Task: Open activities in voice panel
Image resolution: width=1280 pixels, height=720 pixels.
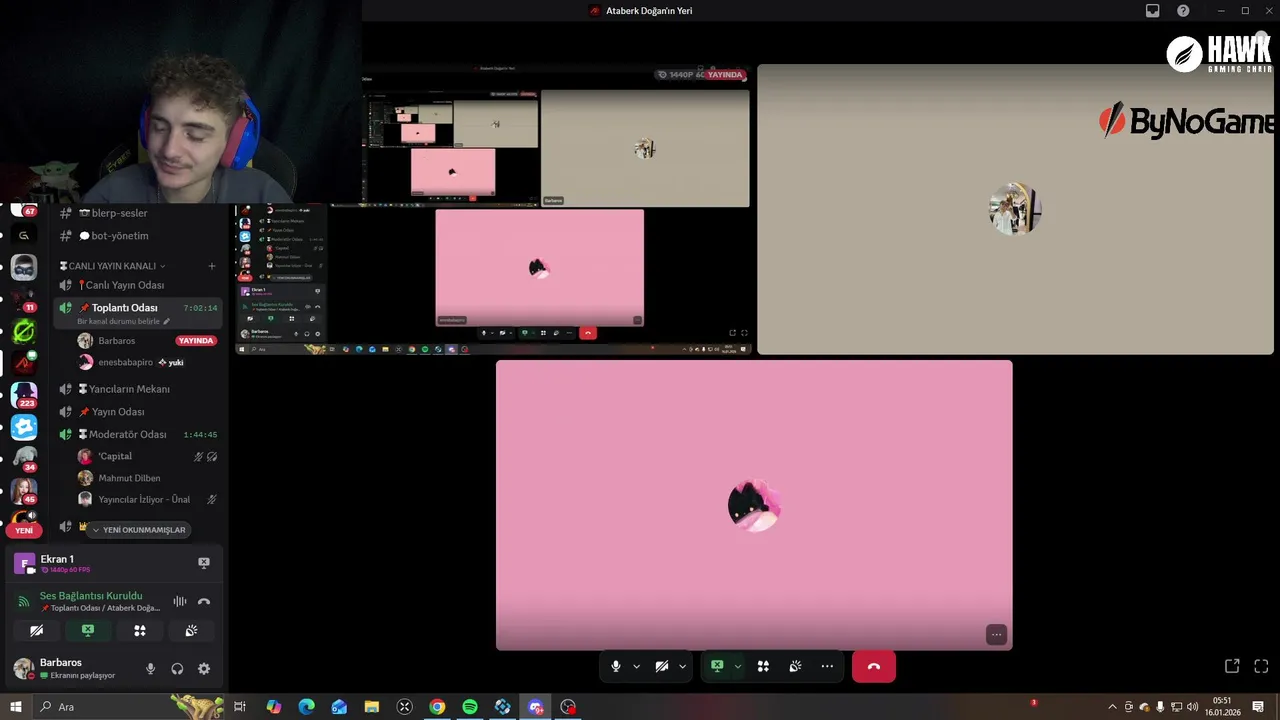Action: point(140,631)
